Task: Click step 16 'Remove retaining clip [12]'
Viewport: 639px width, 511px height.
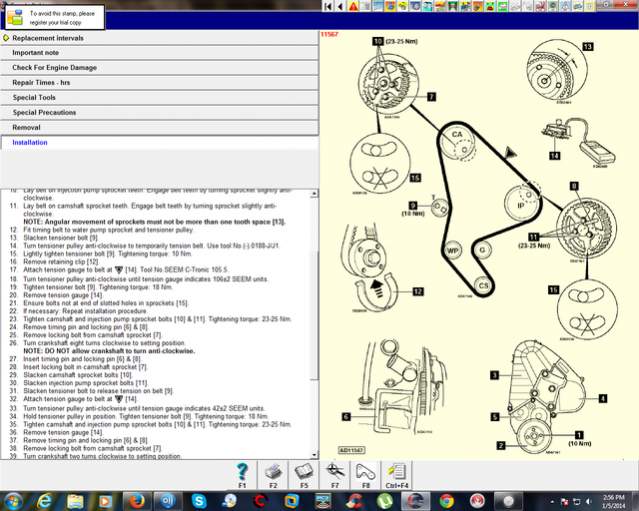Action: click(x=61, y=262)
